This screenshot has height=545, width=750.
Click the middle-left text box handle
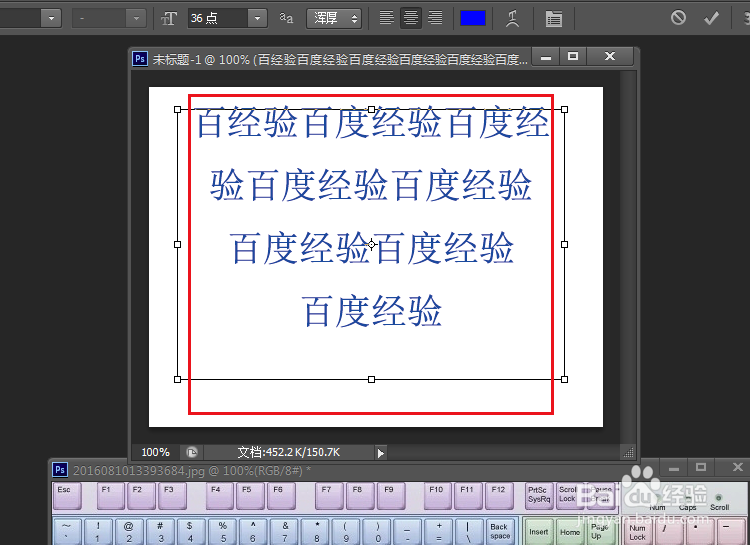[177, 245]
